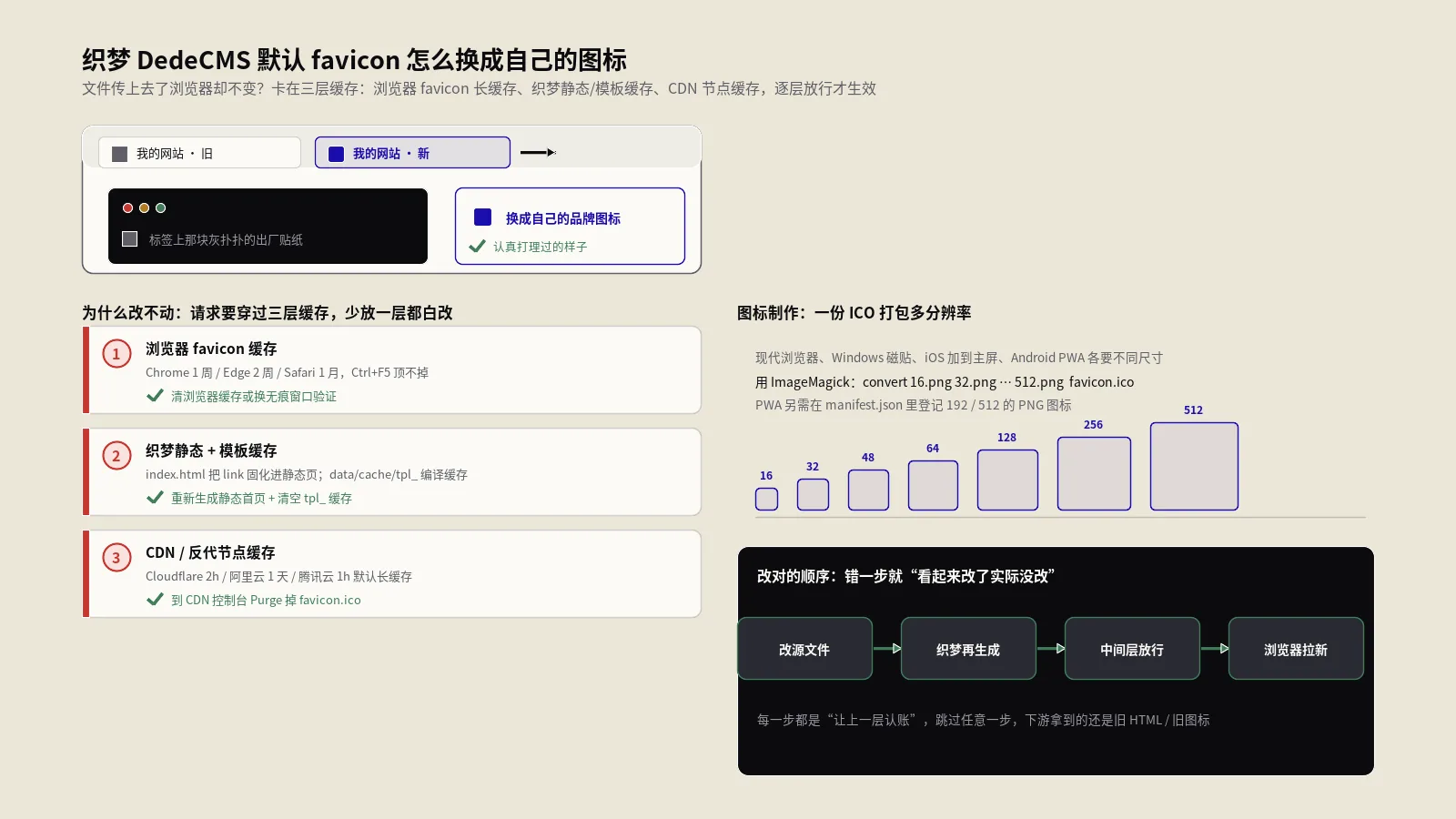Click the '为什么改不动' section heading
This screenshot has height=819, width=1456.
[268, 313]
